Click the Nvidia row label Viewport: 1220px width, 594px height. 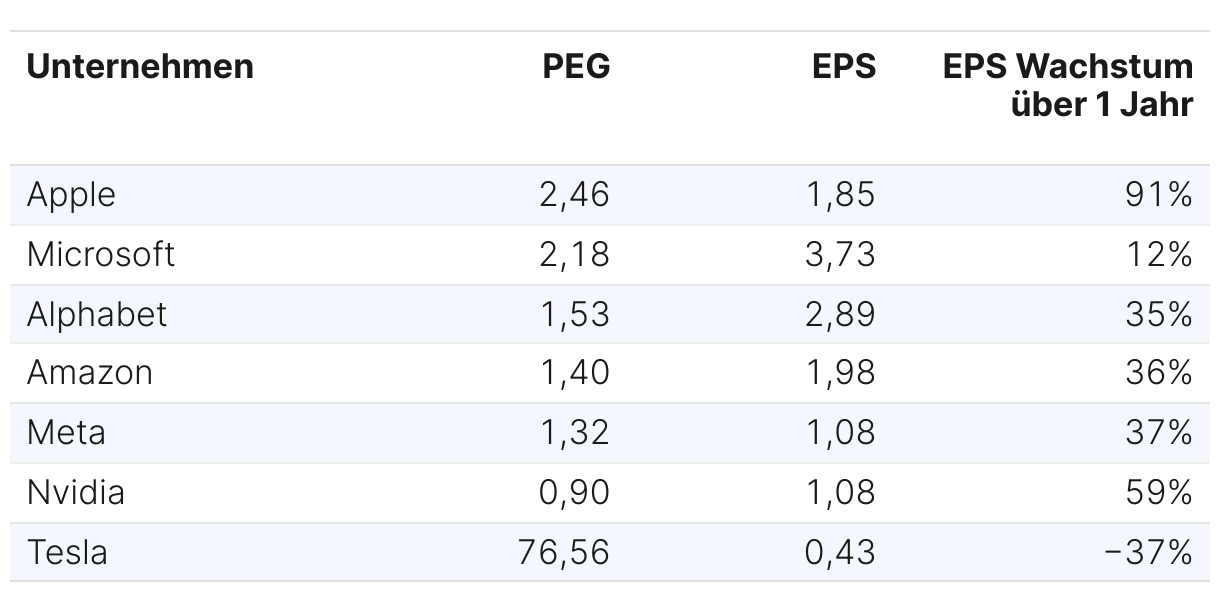(x=76, y=493)
